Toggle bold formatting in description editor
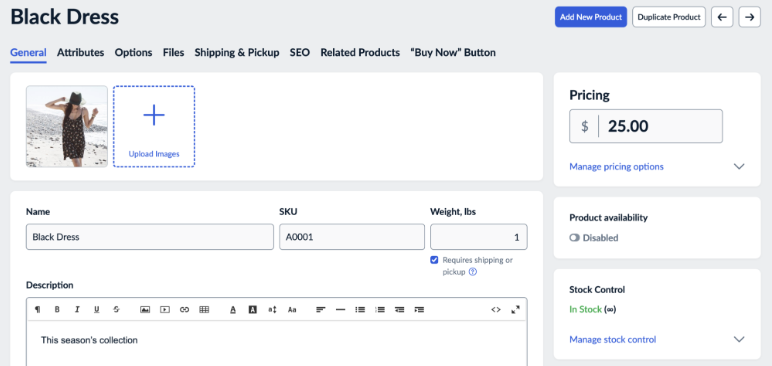 (57, 309)
